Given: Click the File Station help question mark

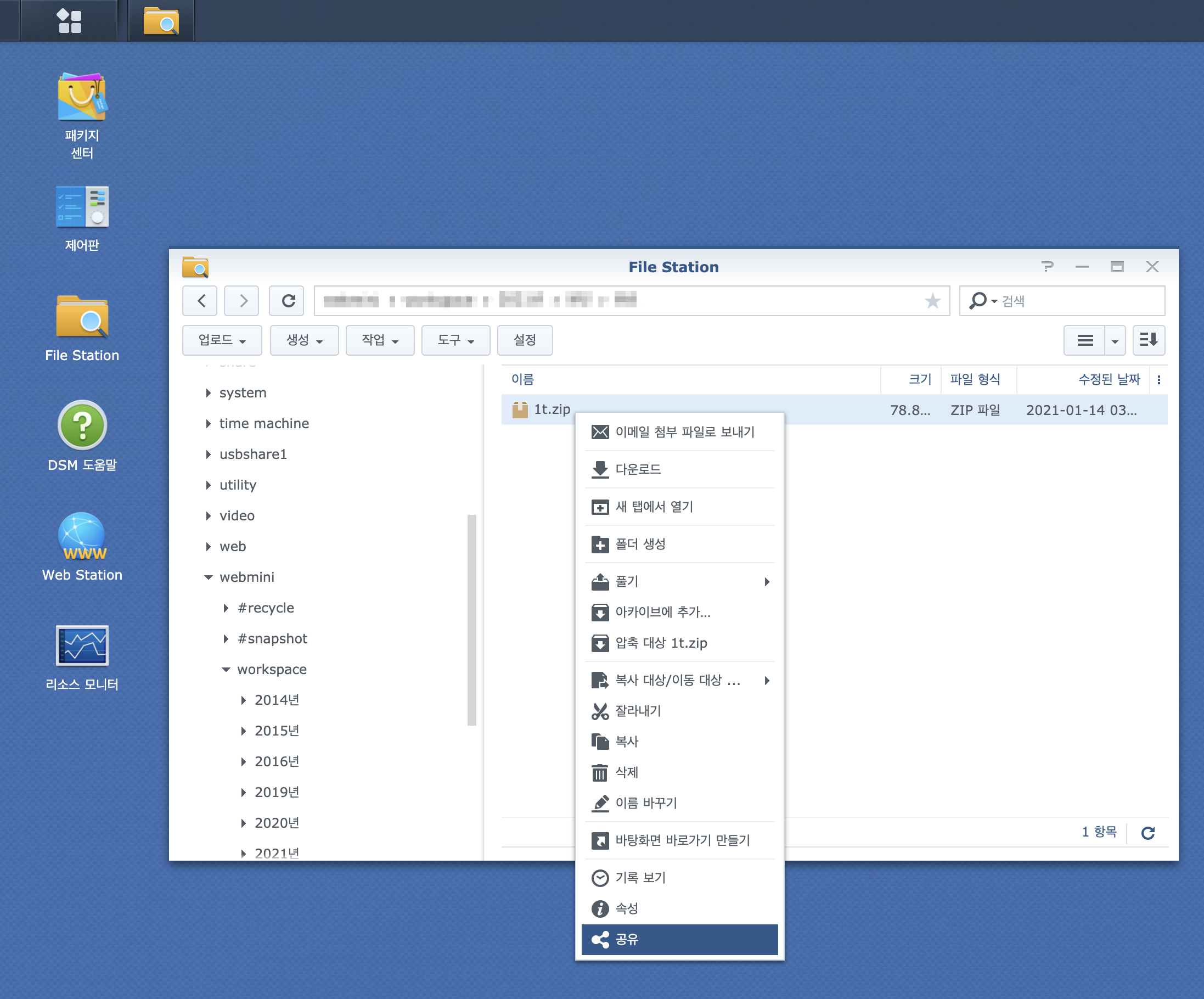Looking at the screenshot, I should [1047, 267].
